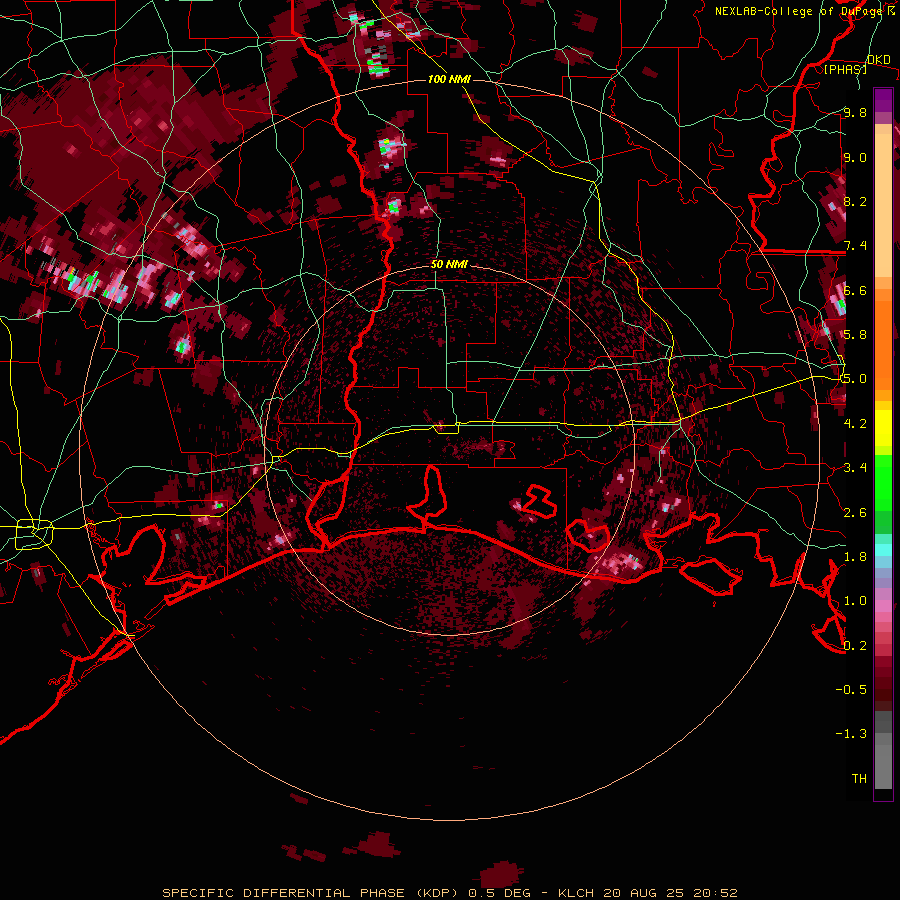Image resolution: width=900 pixels, height=900 pixels.
Task: Click the 1.0 scale value
Action: click(x=855, y=601)
